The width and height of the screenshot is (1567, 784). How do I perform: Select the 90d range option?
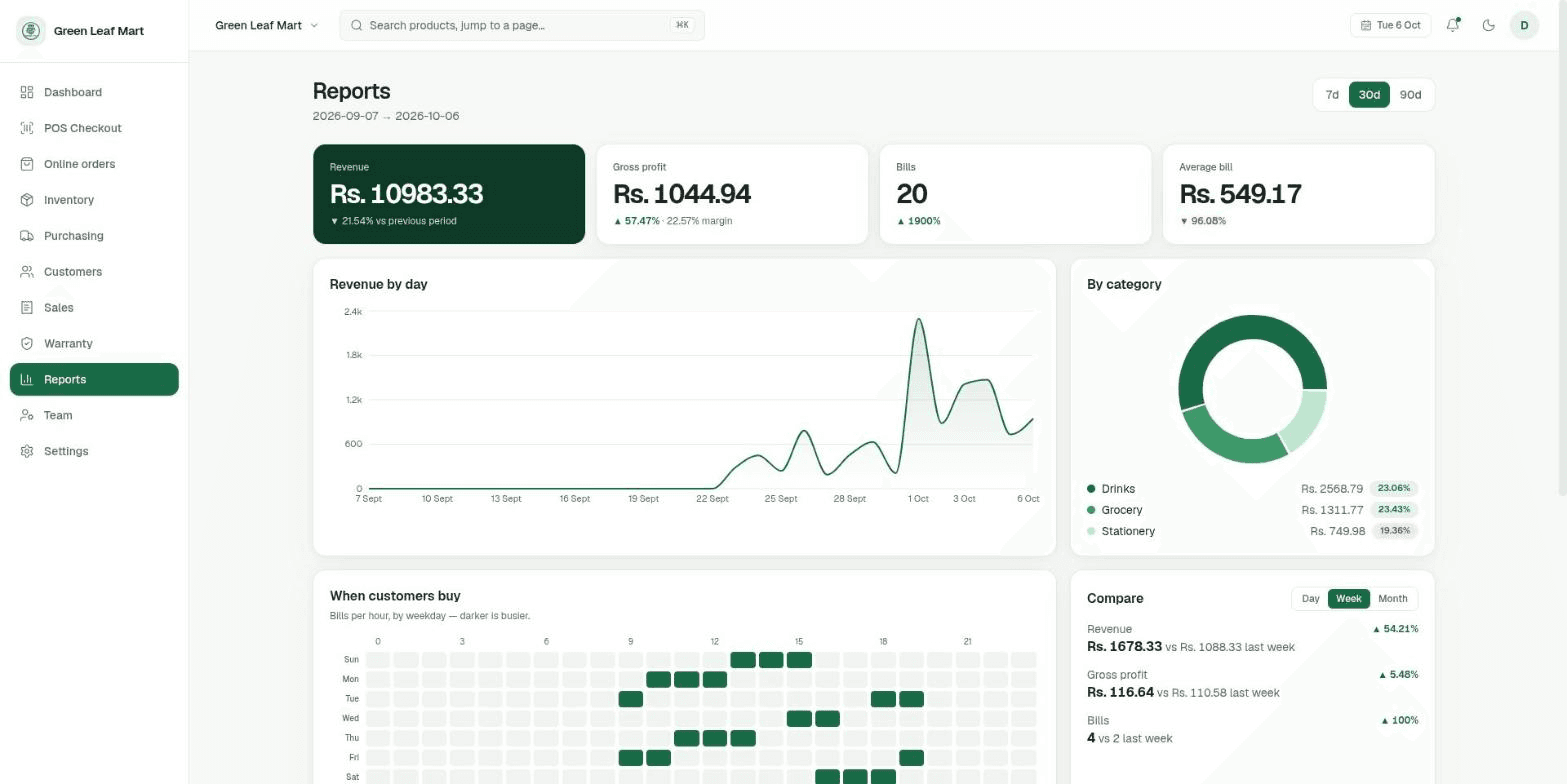(1410, 95)
